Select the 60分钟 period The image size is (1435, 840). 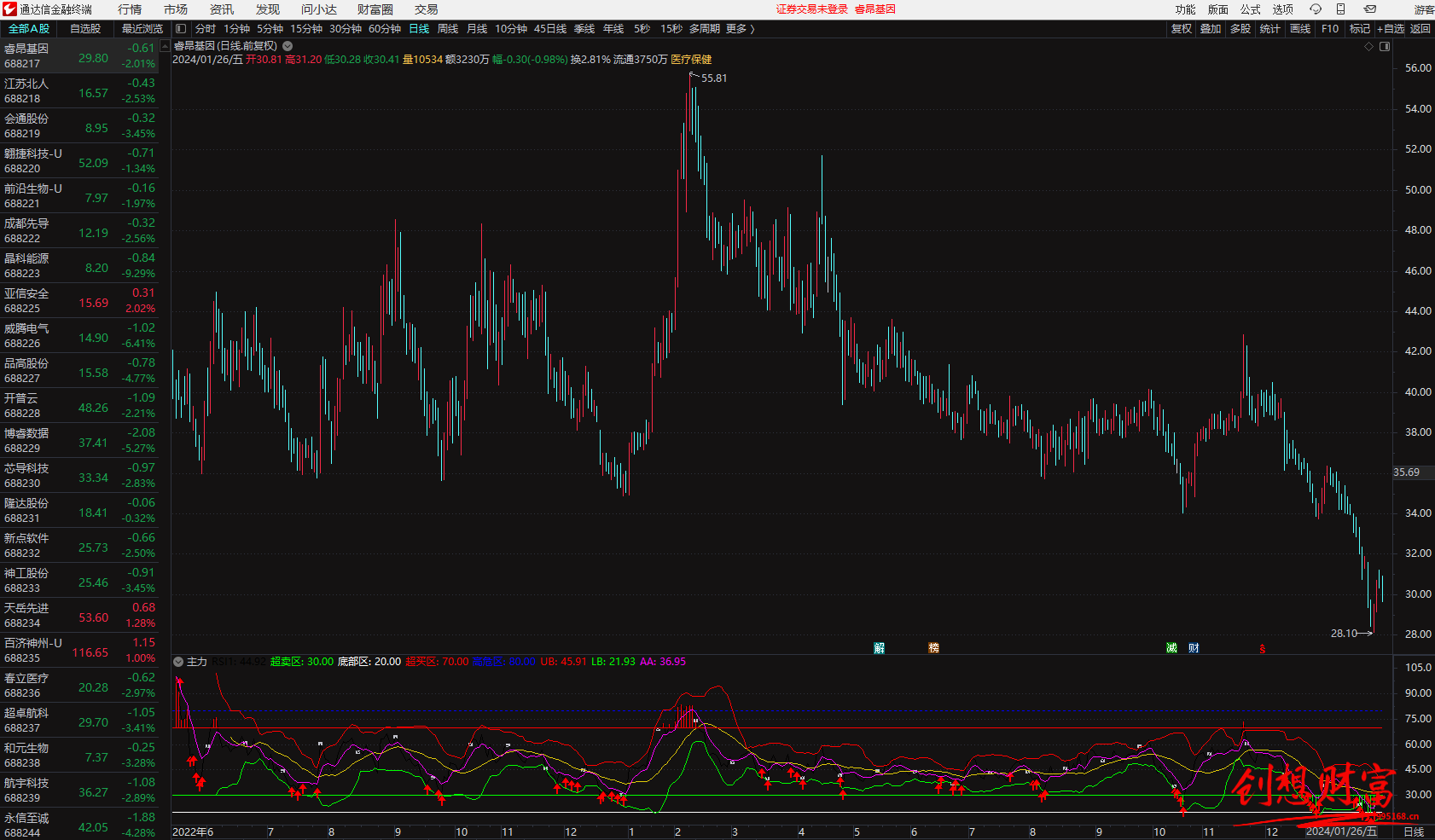(385, 29)
